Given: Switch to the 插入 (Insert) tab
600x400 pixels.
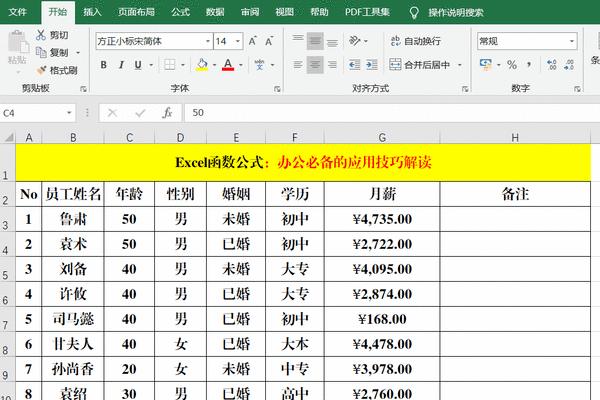Looking at the screenshot, I should coord(92,12).
